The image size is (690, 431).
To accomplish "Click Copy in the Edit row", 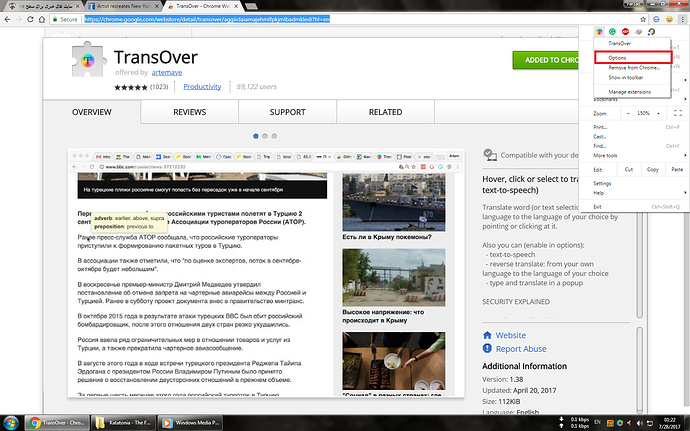I will tap(653, 169).
